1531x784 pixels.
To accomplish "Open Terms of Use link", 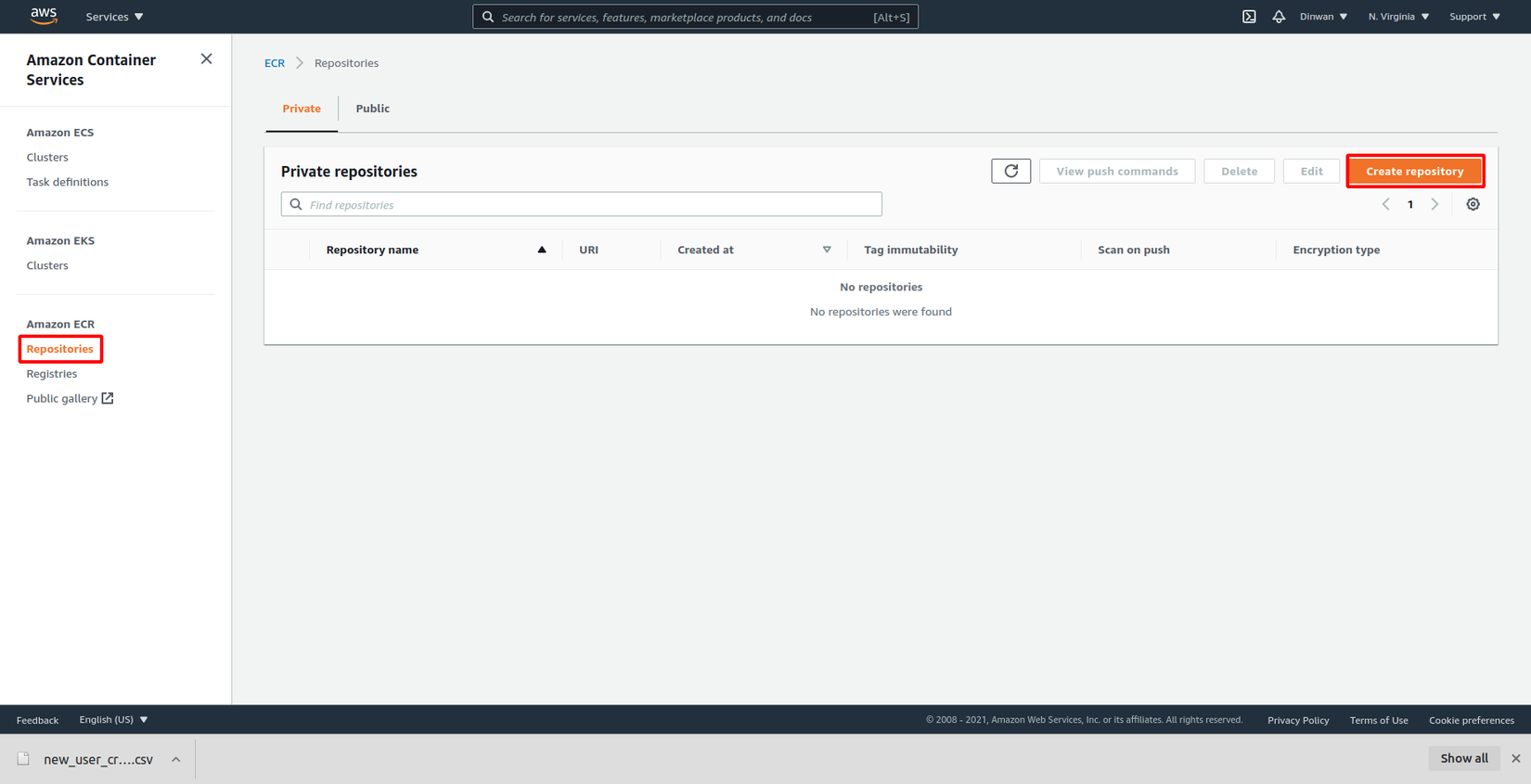I will tap(1379, 720).
